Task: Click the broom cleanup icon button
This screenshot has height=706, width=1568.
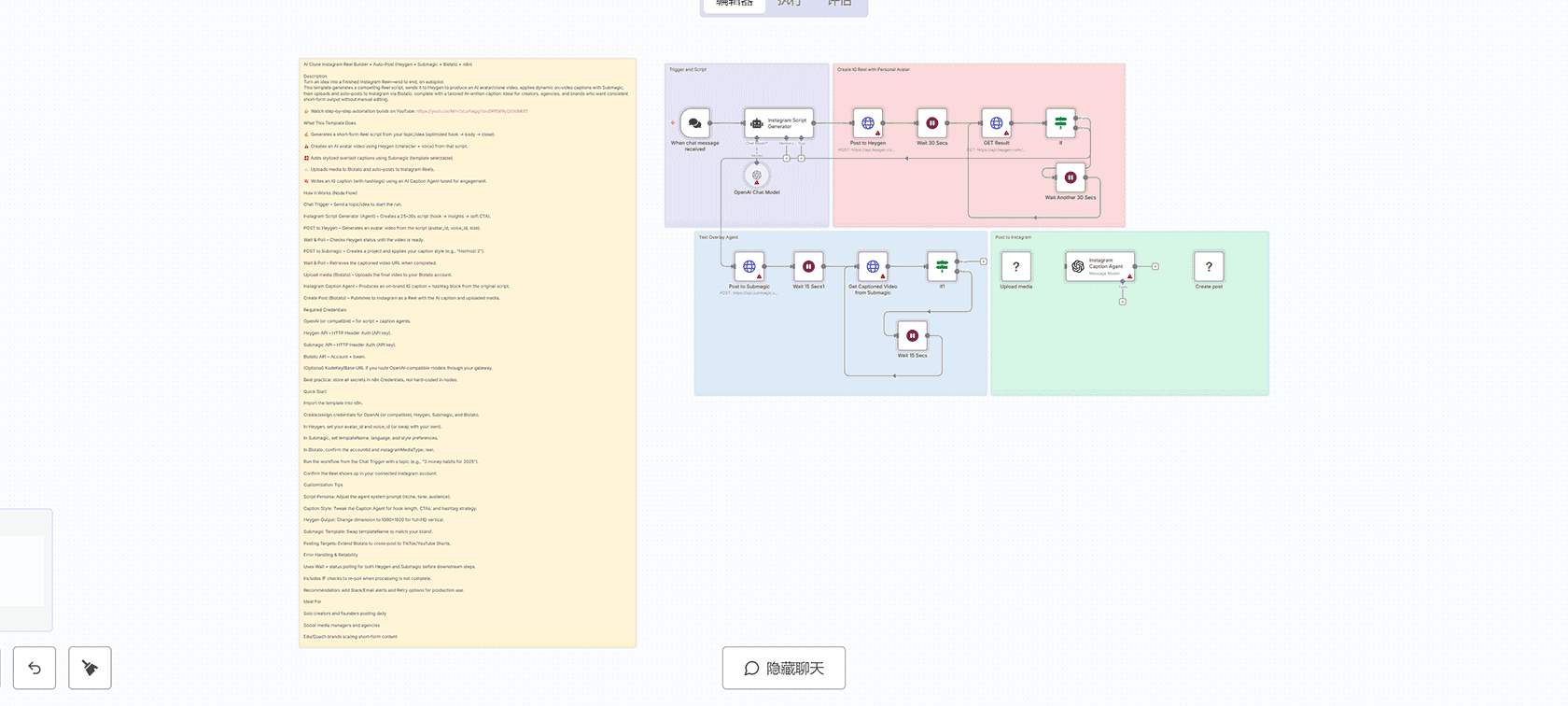Action: pos(90,668)
